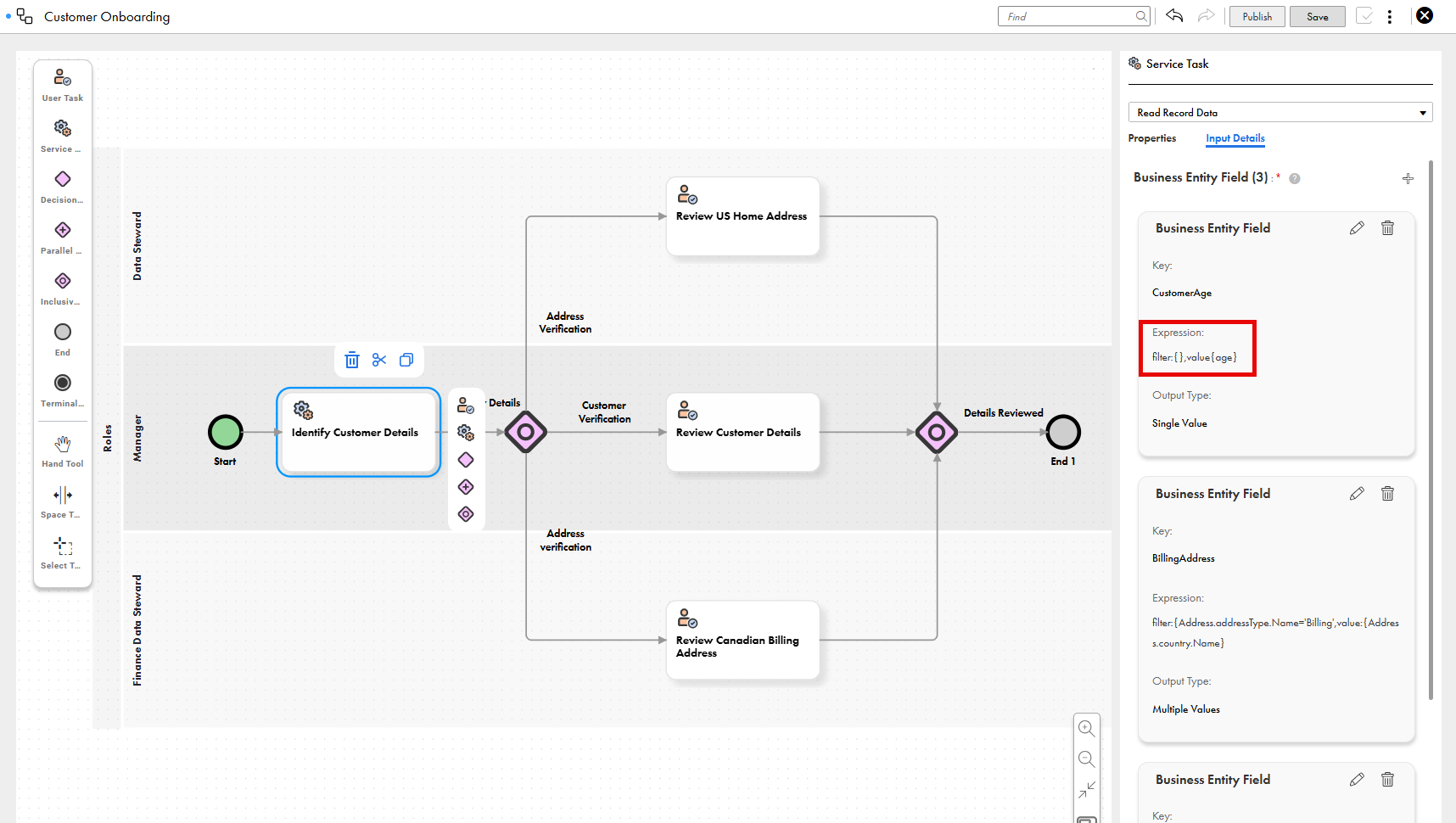The image size is (1456, 823).
Task: Activate the Space Tool
Action: click(x=63, y=502)
